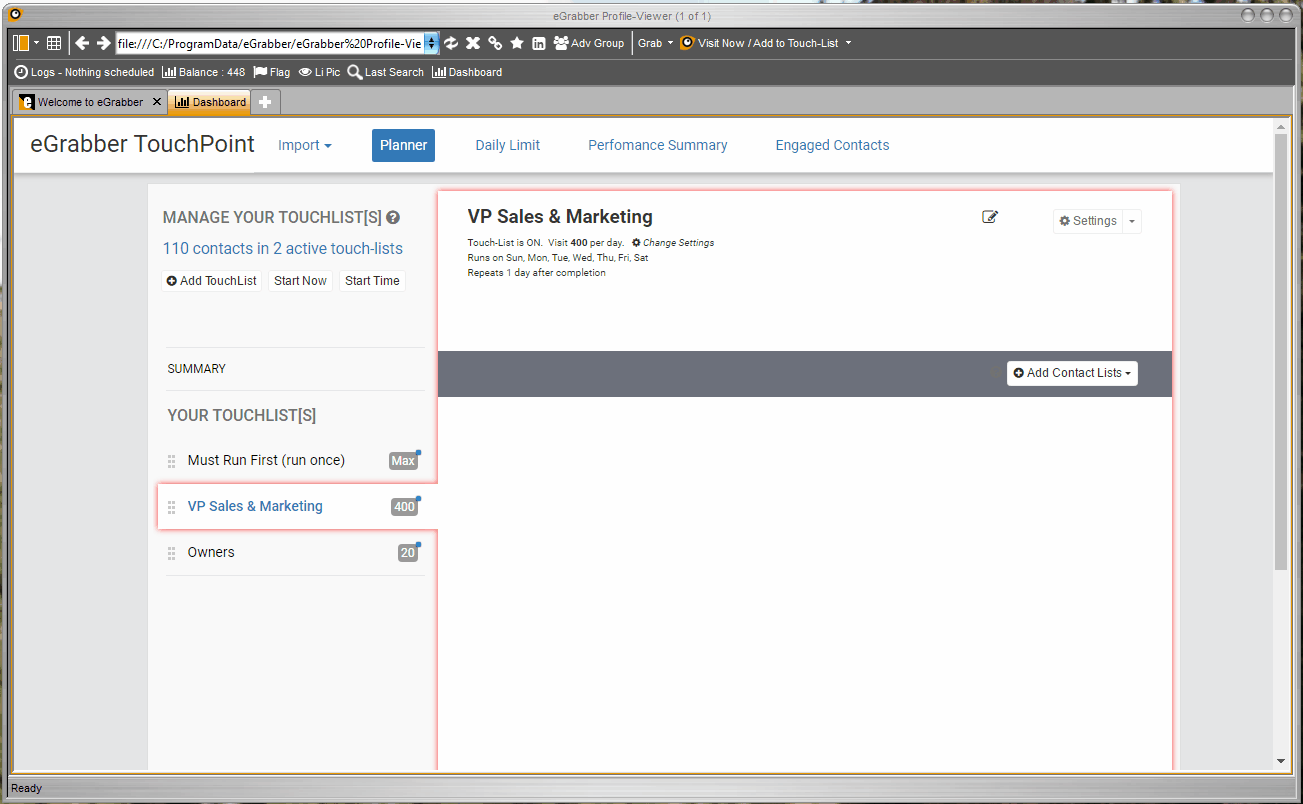Go forward with the right arrow
1303x804 pixels.
103,43
